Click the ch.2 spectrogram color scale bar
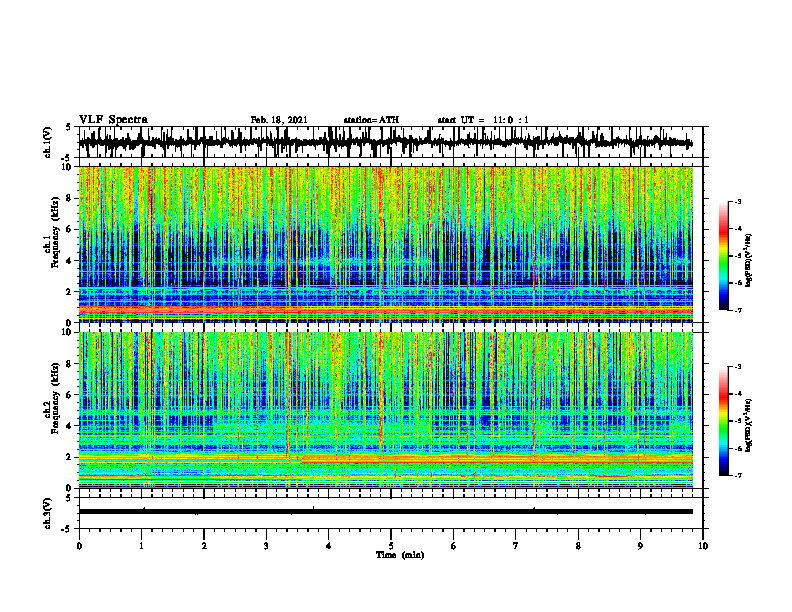 (724, 421)
